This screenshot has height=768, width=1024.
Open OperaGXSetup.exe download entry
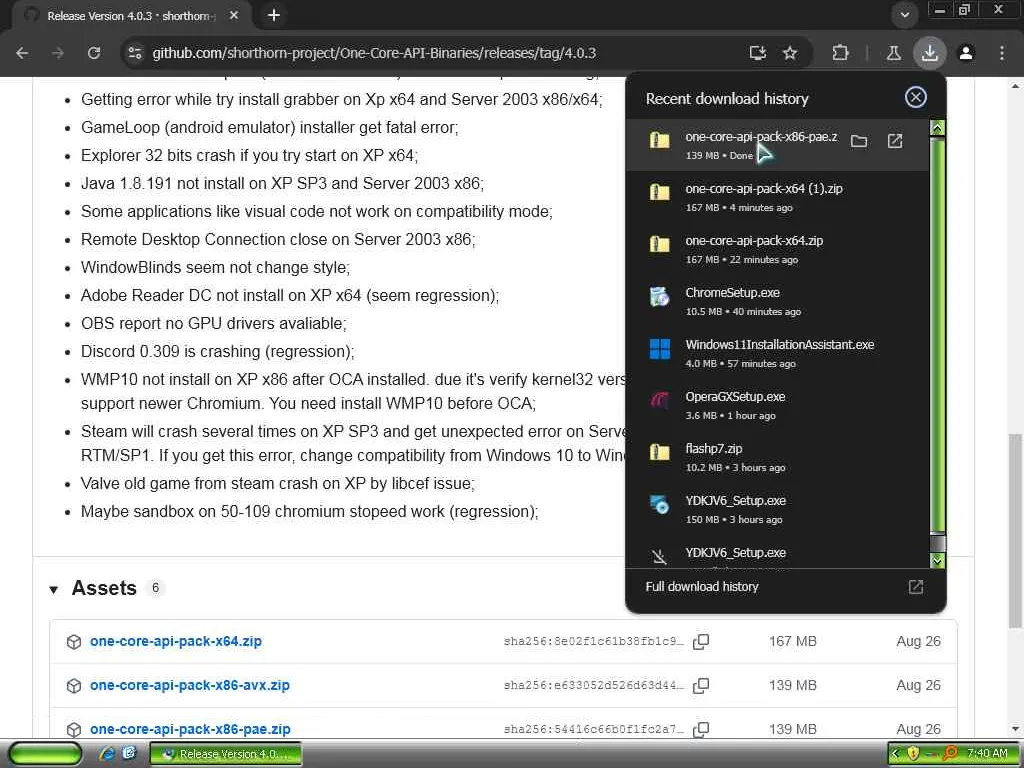[777, 405]
